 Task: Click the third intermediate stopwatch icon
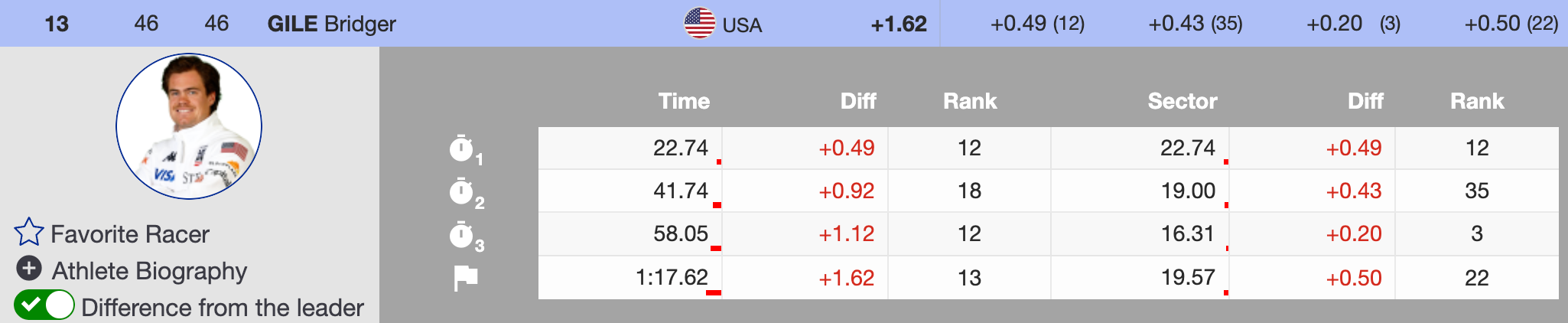click(461, 235)
